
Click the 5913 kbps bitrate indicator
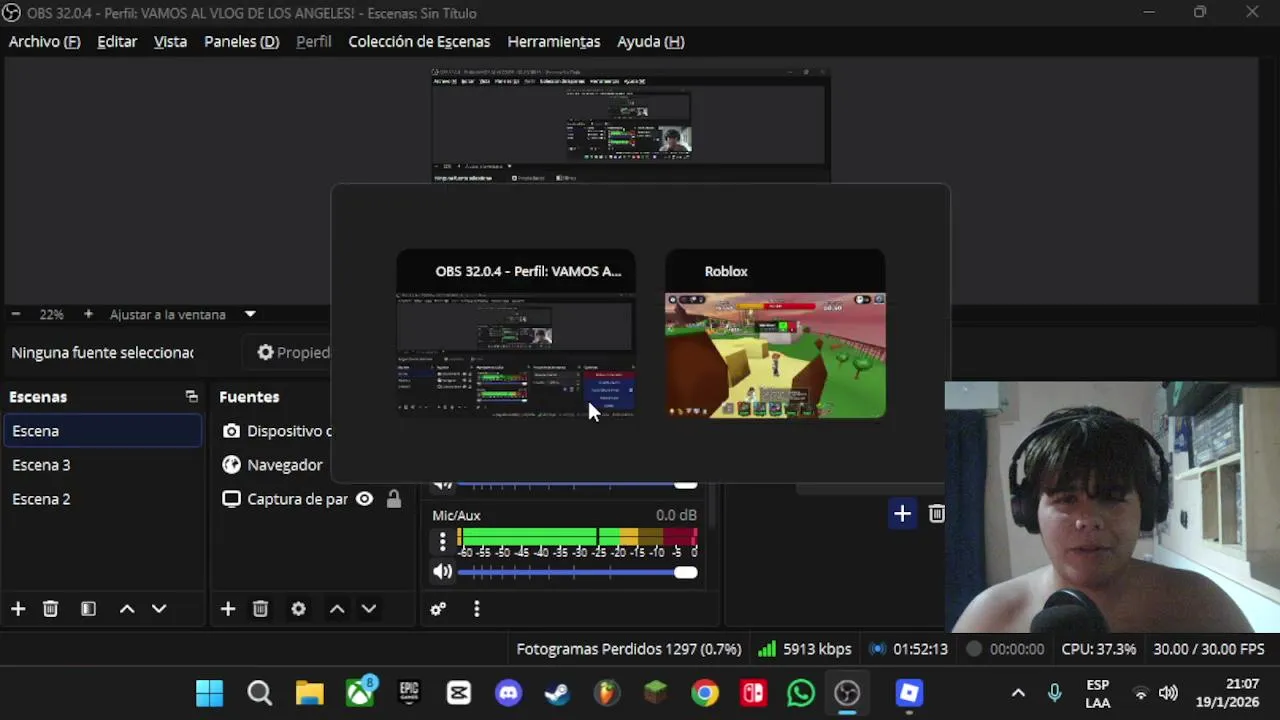click(805, 649)
